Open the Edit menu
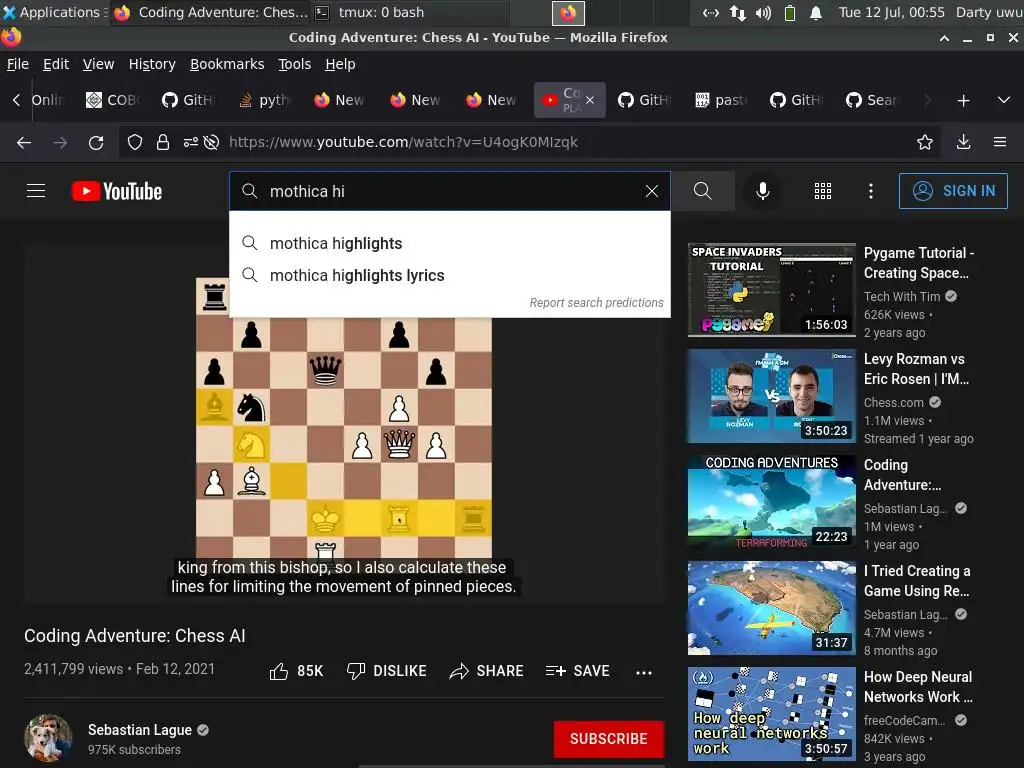Image resolution: width=1024 pixels, height=768 pixels. tap(56, 64)
